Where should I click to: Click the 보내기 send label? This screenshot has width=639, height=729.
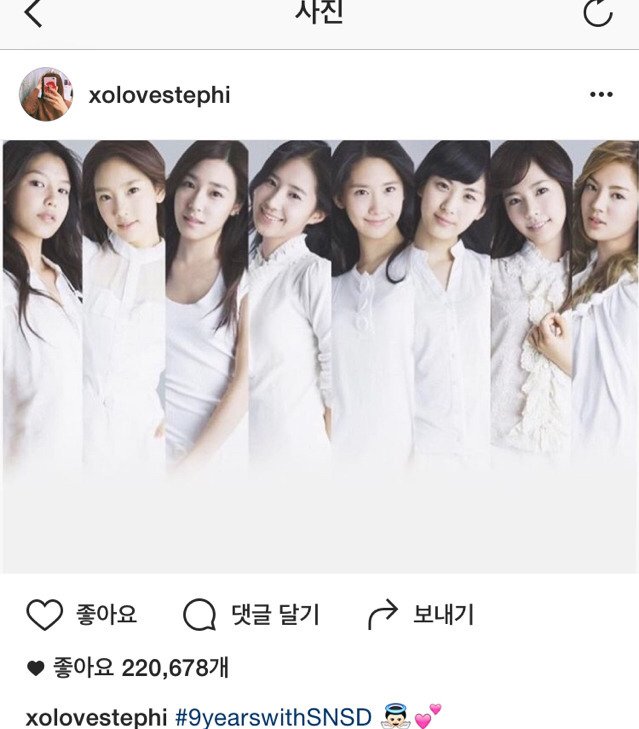(x=443, y=614)
